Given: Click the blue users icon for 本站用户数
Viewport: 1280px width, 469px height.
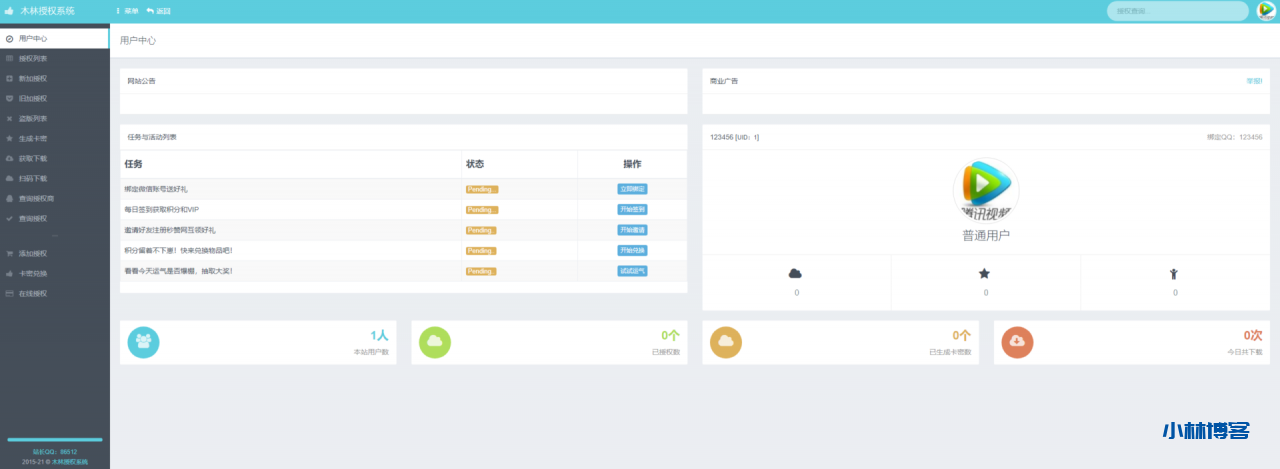Looking at the screenshot, I should tap(143, 342).
